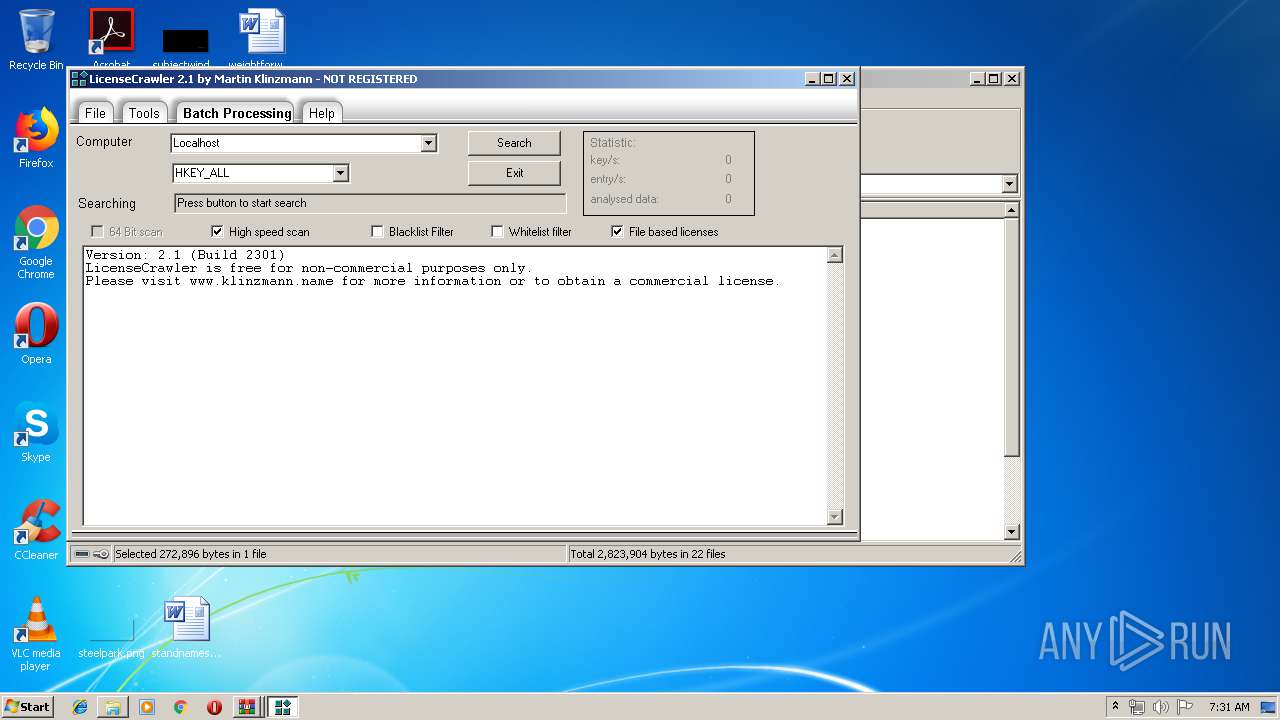This screenshot has width=1280, height=720.
Task: Open network status tray icon
Action: click(x=1137, y=707)
